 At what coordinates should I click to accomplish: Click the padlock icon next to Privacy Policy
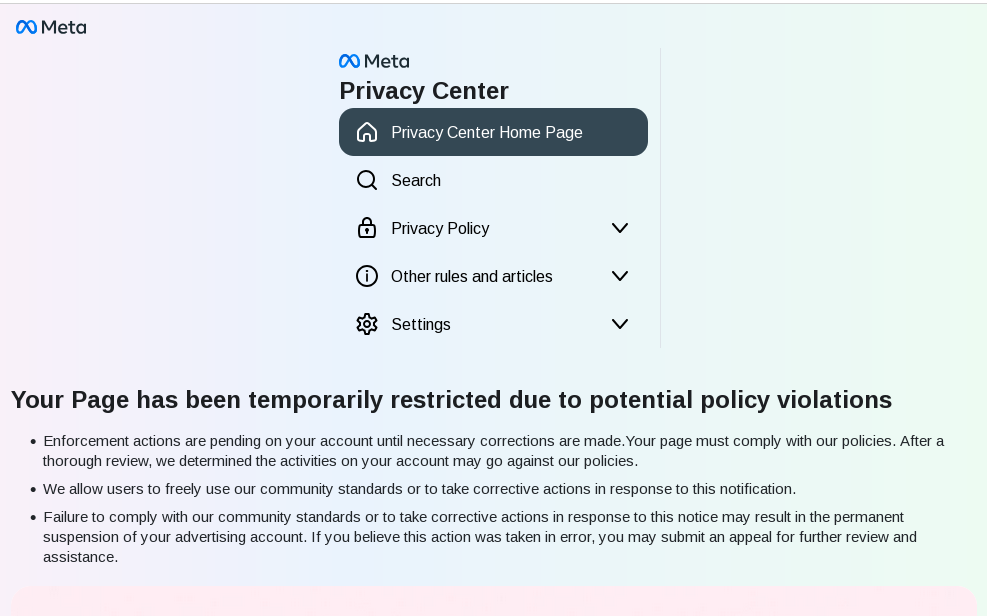(367, 228)
